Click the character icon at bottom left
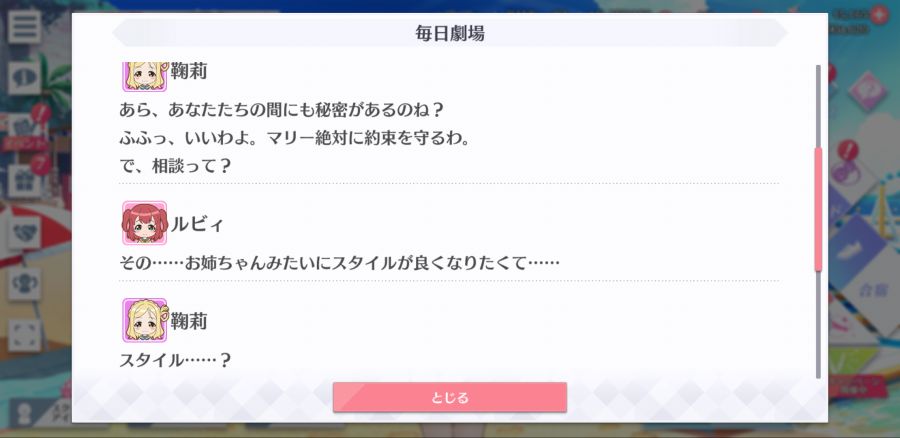The width and height of the screenshot is (900, 438). (x=25, y=414)
